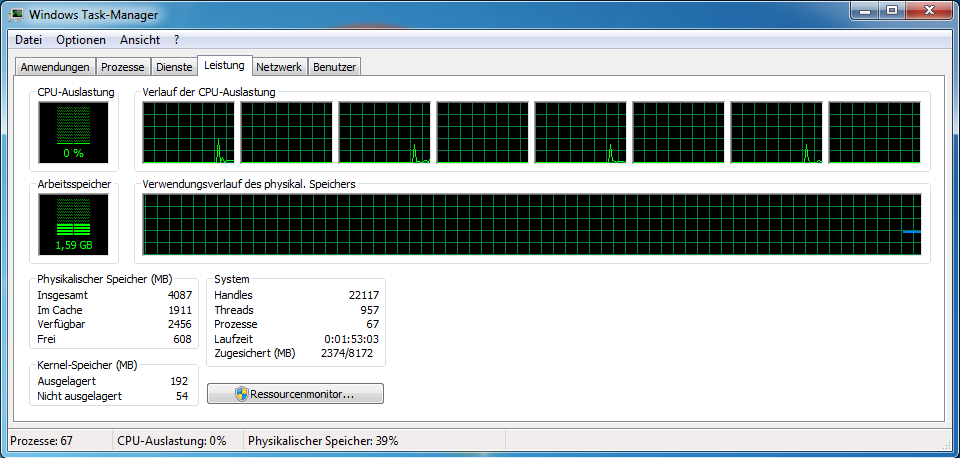Open the Ansicht menu
Image resolution: width=960 pixels, height=458 pixels.
140,40
